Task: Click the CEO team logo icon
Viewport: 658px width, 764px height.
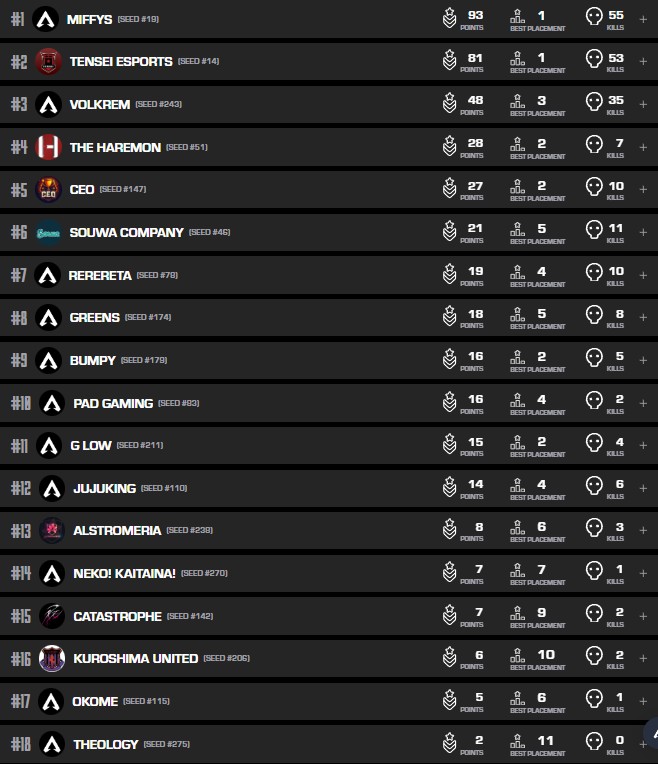Action: 48,189
